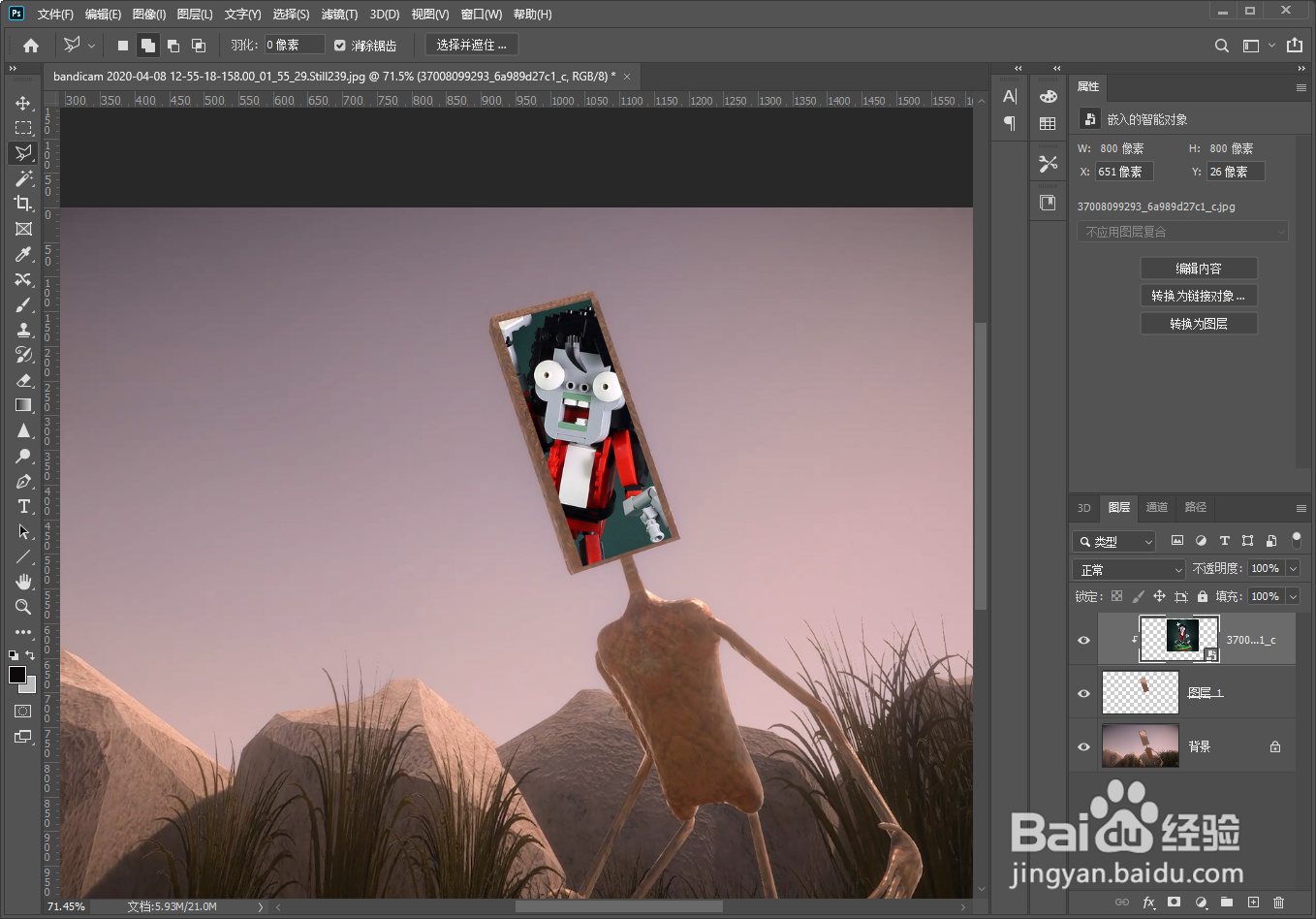Choose New Selection mode icon
This screenshot has height=919, width=1316.
(x=123, y=46)
